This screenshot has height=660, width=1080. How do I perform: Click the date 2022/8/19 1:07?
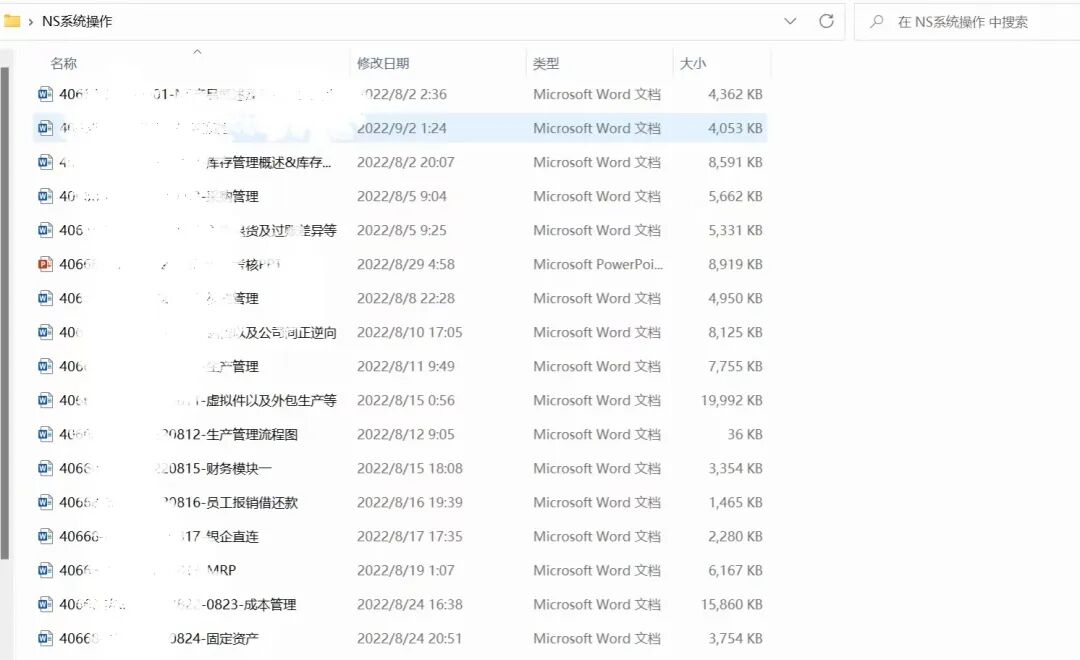pyautogui.click(x=406, y=570)
